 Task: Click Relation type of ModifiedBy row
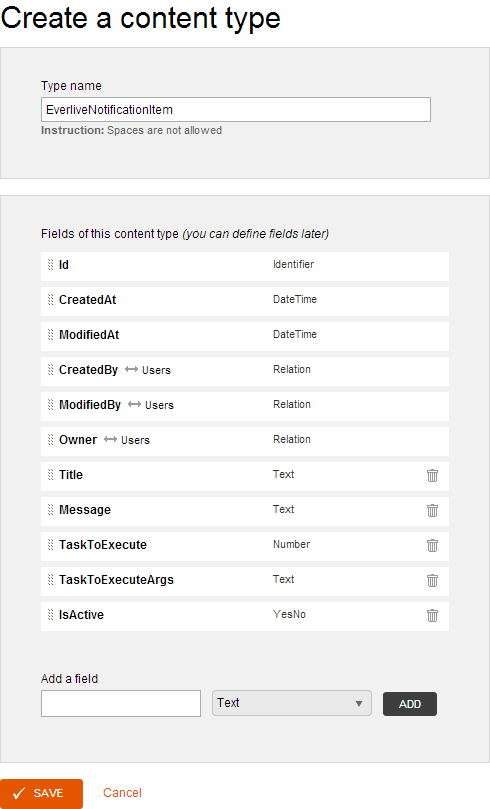coord(292,404)
